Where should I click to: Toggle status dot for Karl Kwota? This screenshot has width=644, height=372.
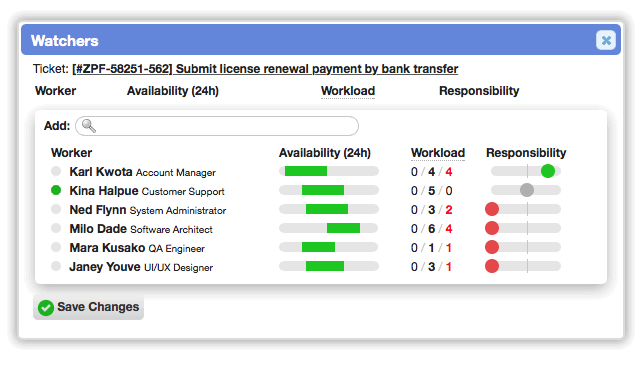(56, 171)
